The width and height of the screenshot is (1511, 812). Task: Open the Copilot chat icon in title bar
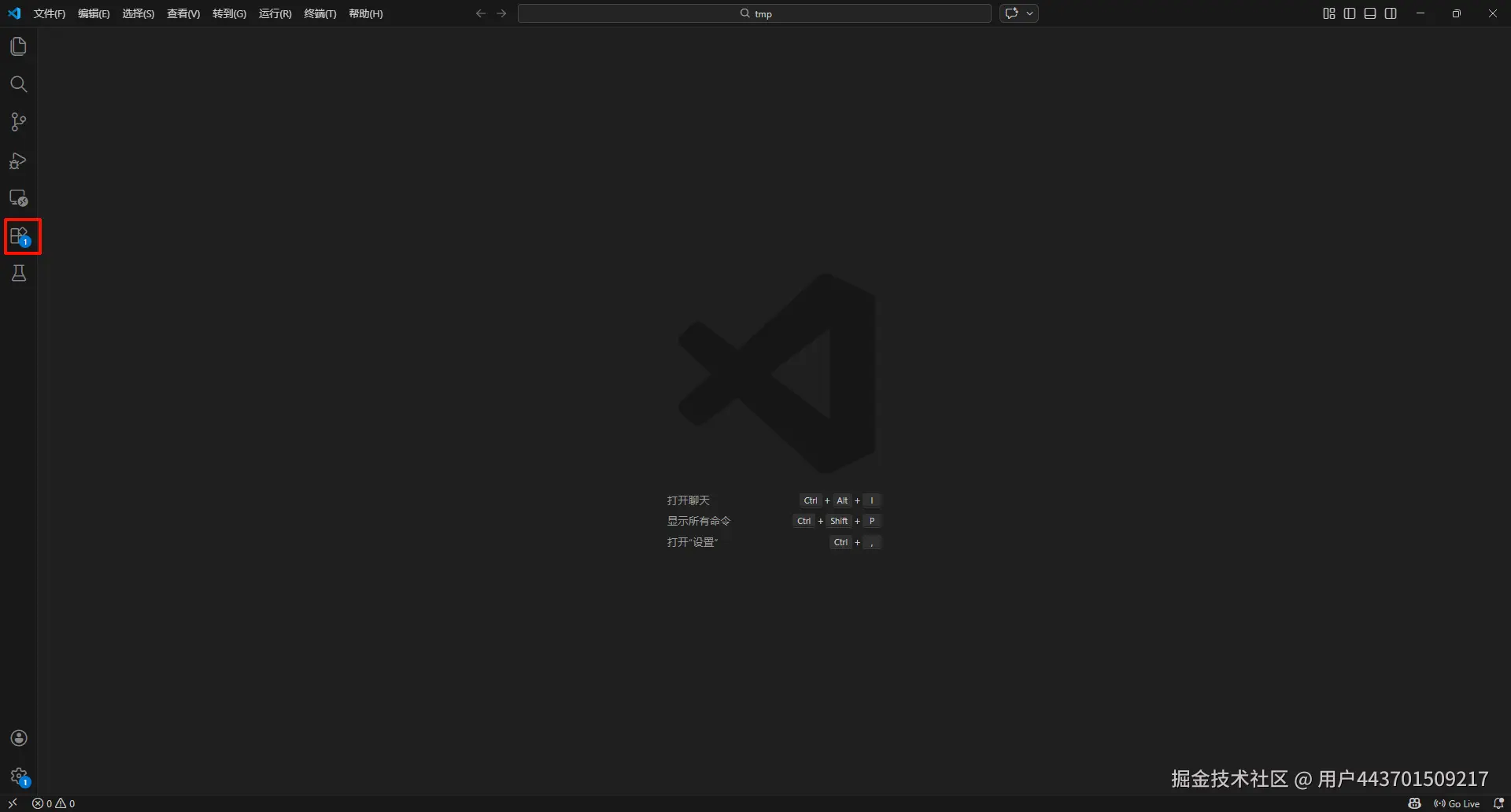(x=1012, y=13)
